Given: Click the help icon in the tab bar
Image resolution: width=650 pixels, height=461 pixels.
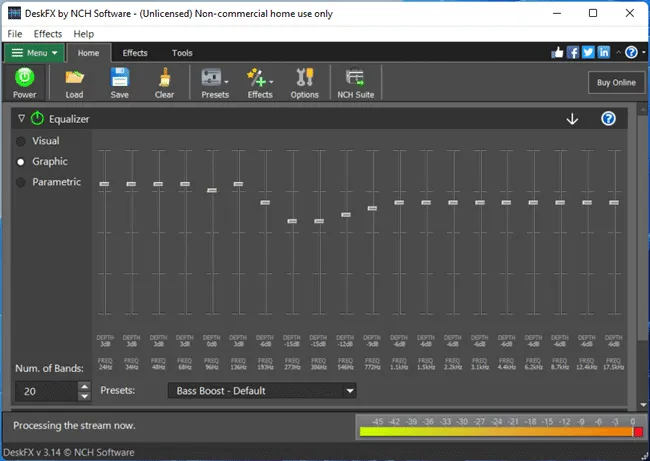Looking at the screenshot, I should 631,53.
